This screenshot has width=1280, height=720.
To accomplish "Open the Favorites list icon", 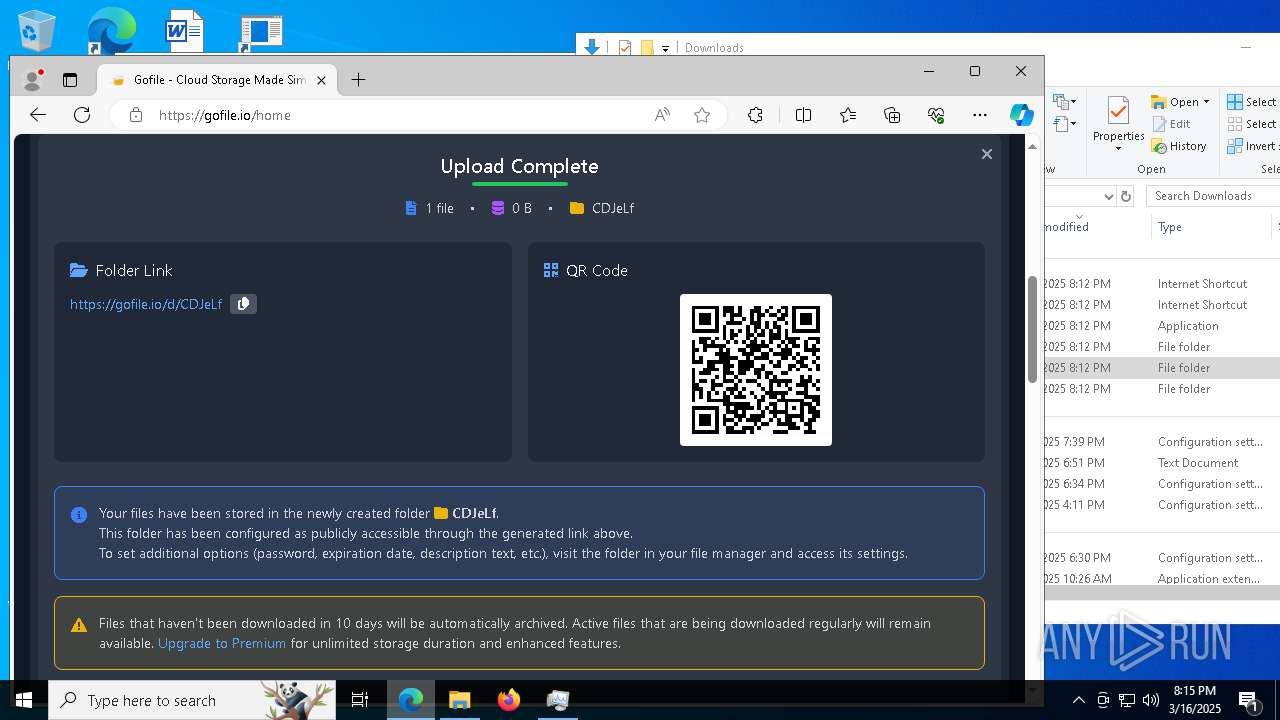I will 848,115.
